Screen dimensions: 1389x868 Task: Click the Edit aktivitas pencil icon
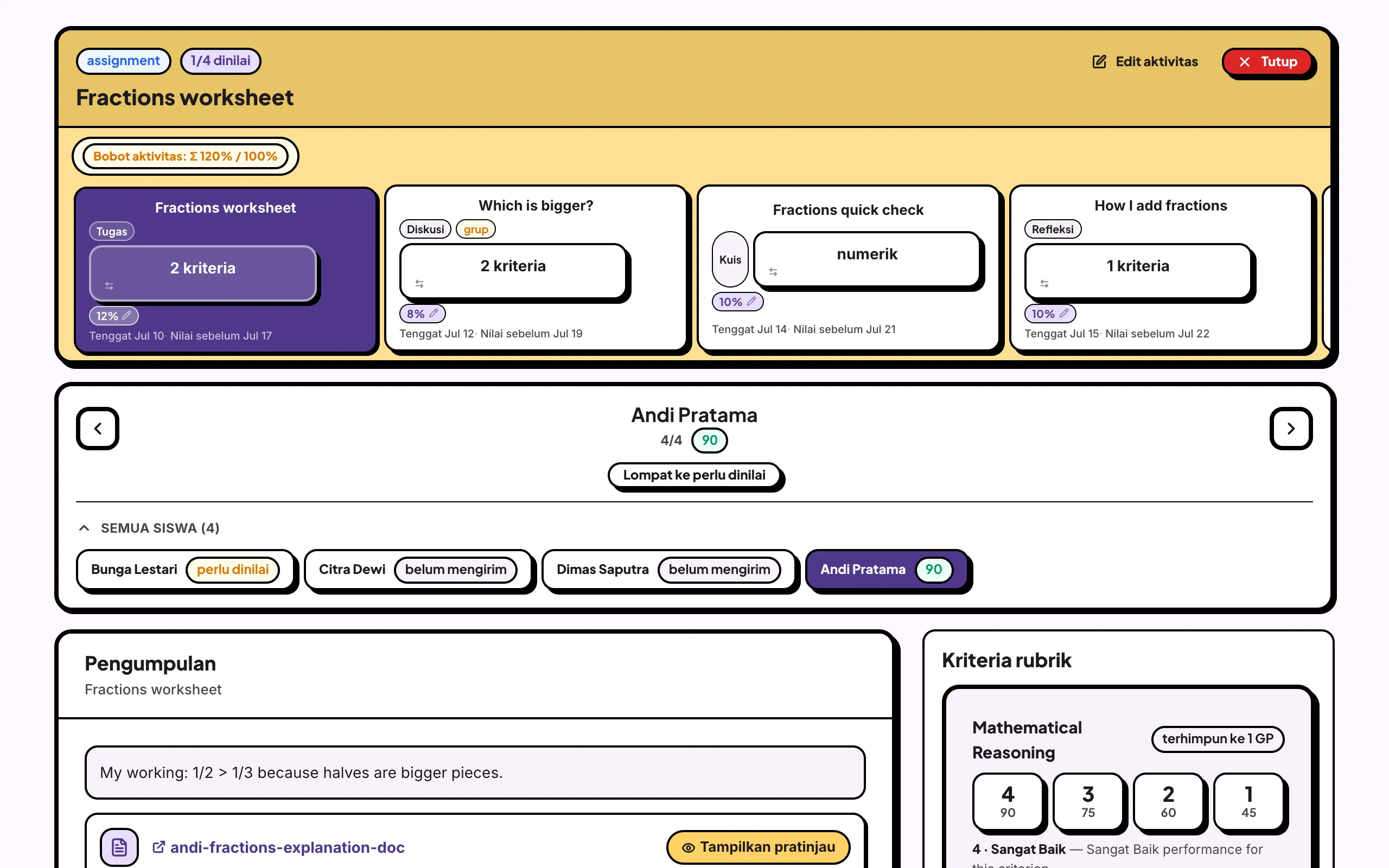coord(1099,62)
